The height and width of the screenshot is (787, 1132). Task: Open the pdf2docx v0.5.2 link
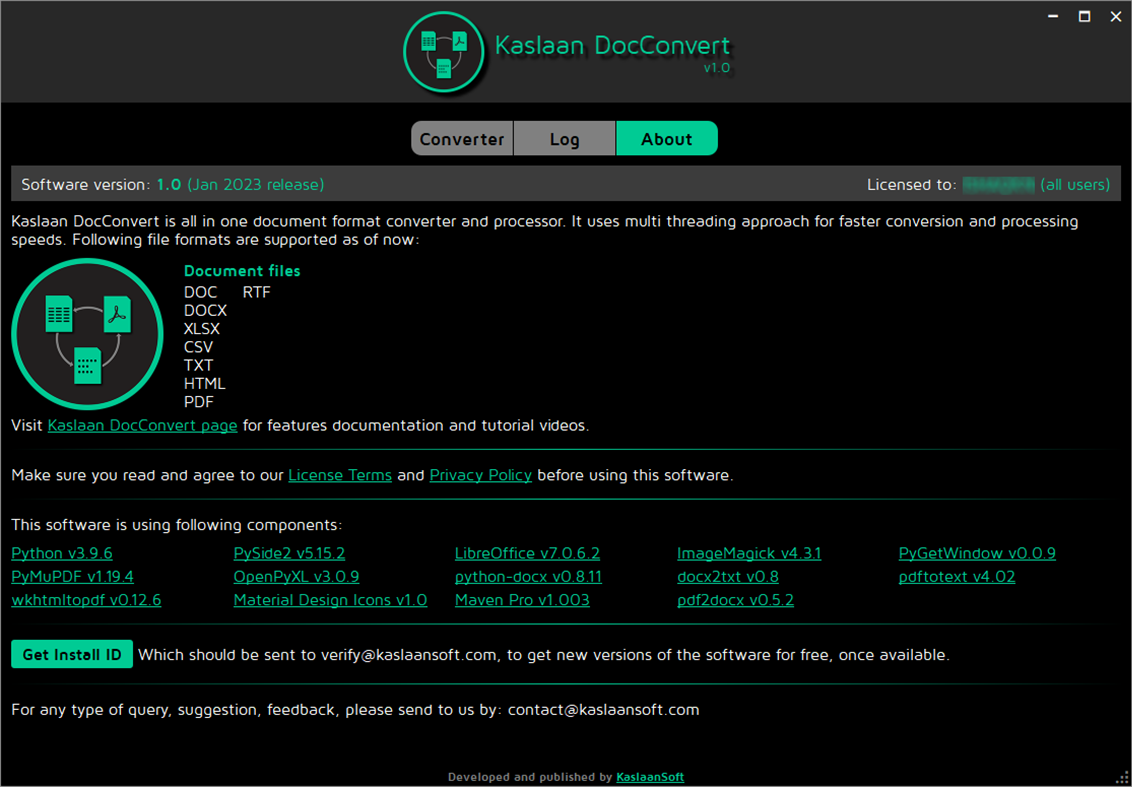(735, 600)
